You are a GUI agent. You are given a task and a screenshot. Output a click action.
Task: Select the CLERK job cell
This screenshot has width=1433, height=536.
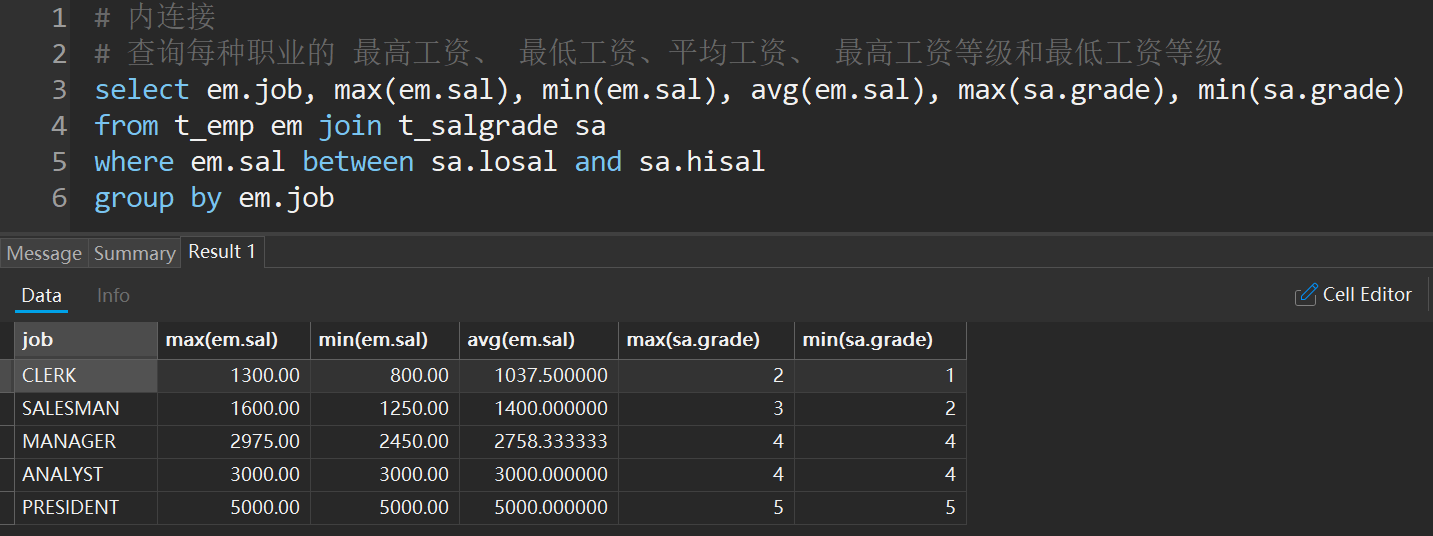86,375
